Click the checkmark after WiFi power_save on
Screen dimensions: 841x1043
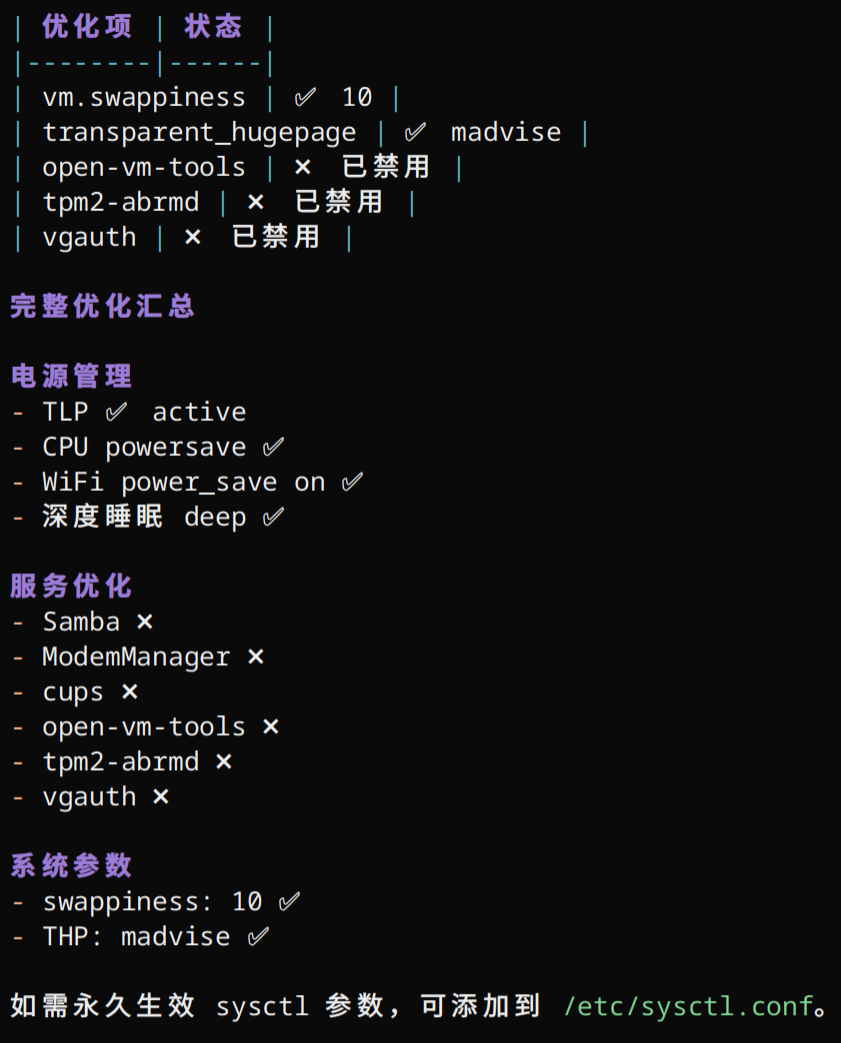353,482
